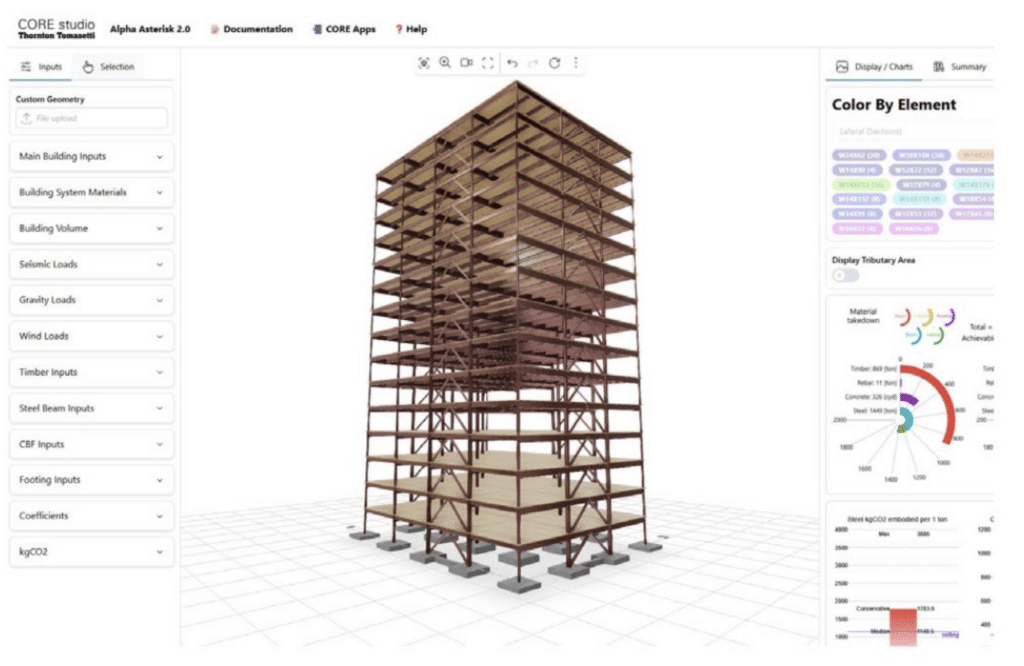Open the Documentation link
1024x666 pixels.
251,30
